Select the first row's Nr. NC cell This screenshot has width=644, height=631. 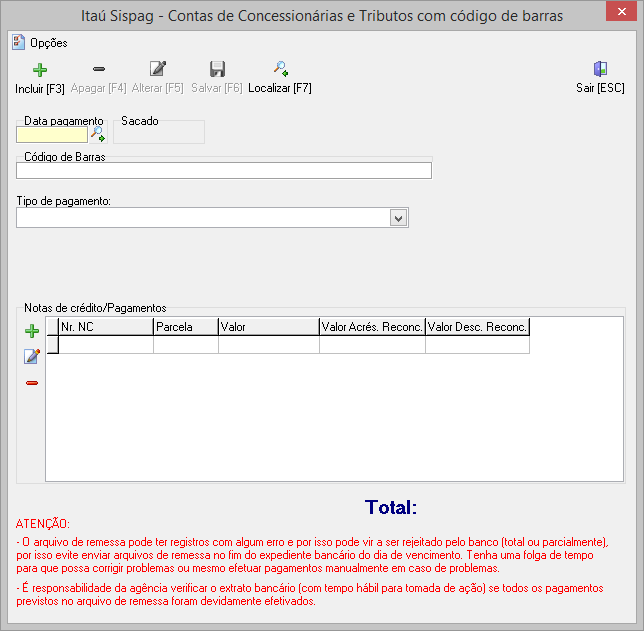(x=106, y=345)
